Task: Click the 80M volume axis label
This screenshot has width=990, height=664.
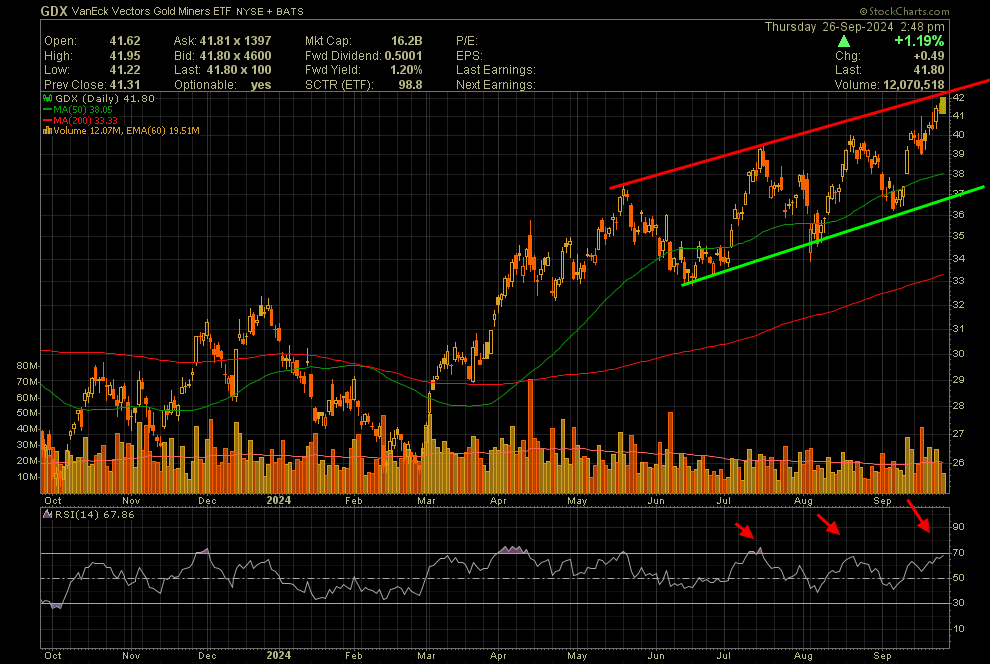Action: click(x=27, y=365)
